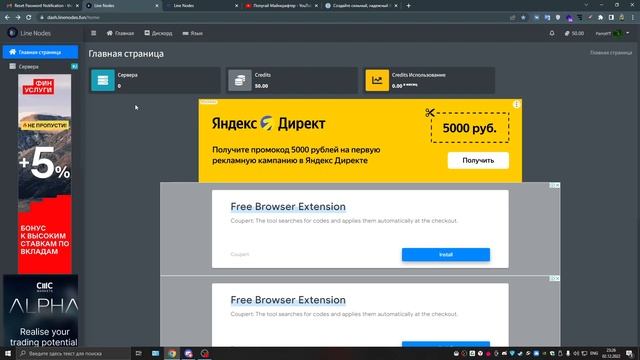Open the Chrome taskbar icon
The image size is (640, 360).
[x=172, y=353]
